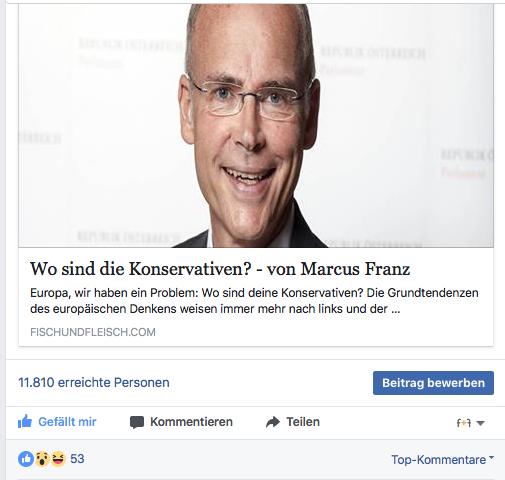Click the small arrow after Top-Kommentare
The width and height of the screenshot is (505, 480).
click(x=491, y=458)
